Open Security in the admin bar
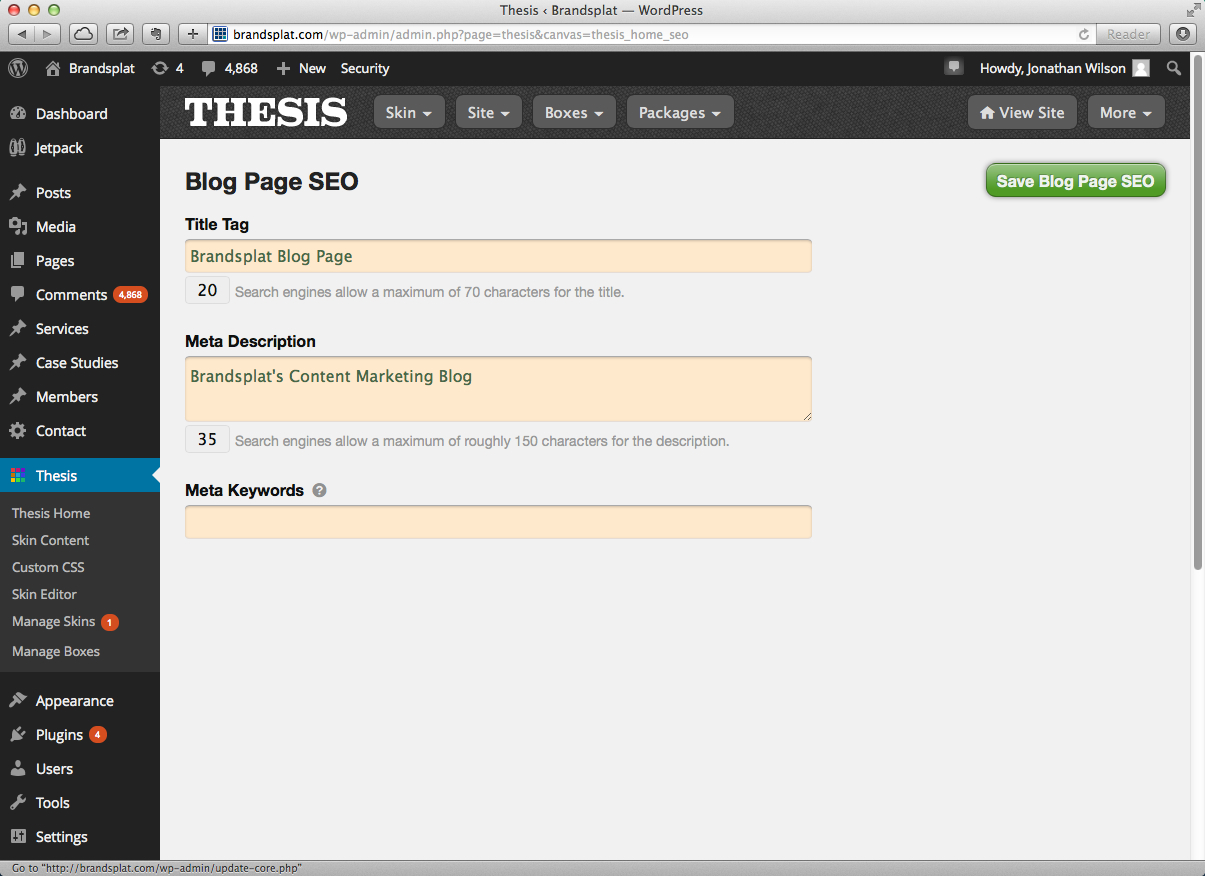 click(x=365, y=68)
